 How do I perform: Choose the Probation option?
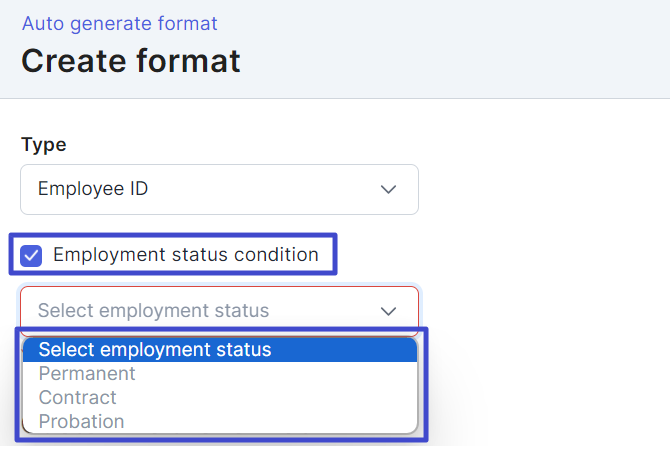82,421
